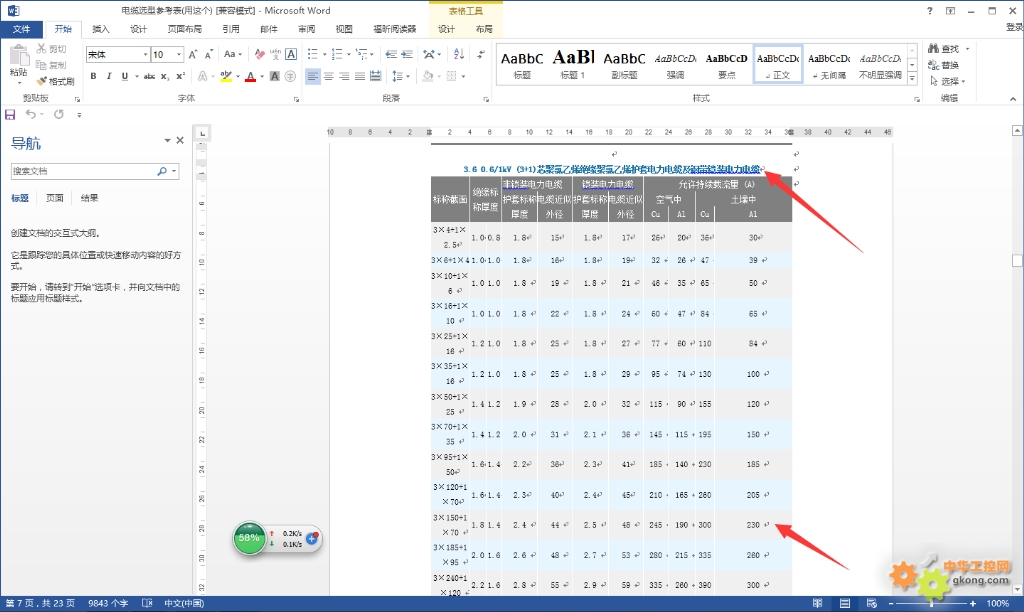Apply the 无间隔 no spacing style
1024x612 pixels.
(829, 64)
